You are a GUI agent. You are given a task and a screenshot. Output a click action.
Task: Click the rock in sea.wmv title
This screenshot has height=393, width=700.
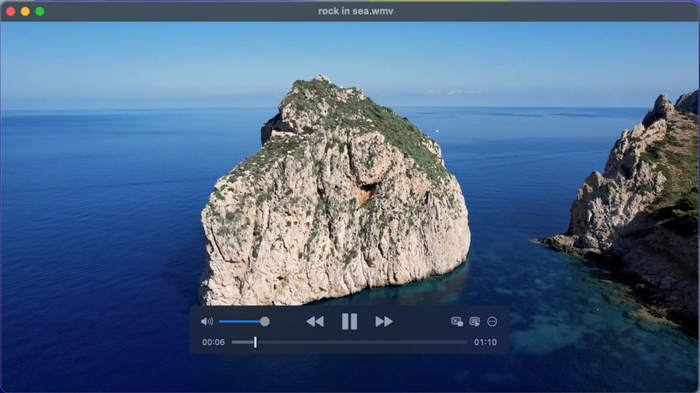point(355,11)
